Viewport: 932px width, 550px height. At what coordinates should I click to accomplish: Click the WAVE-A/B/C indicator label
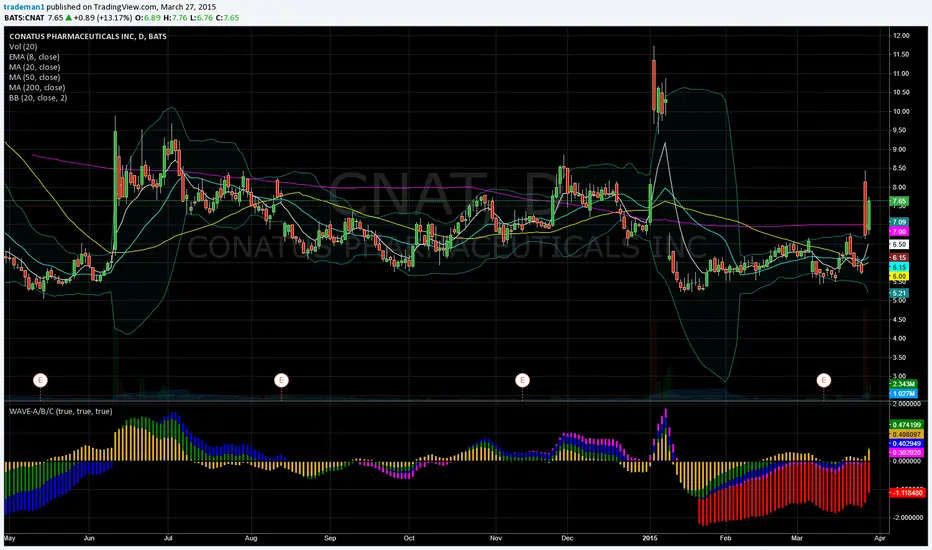[x=60, y=411]
